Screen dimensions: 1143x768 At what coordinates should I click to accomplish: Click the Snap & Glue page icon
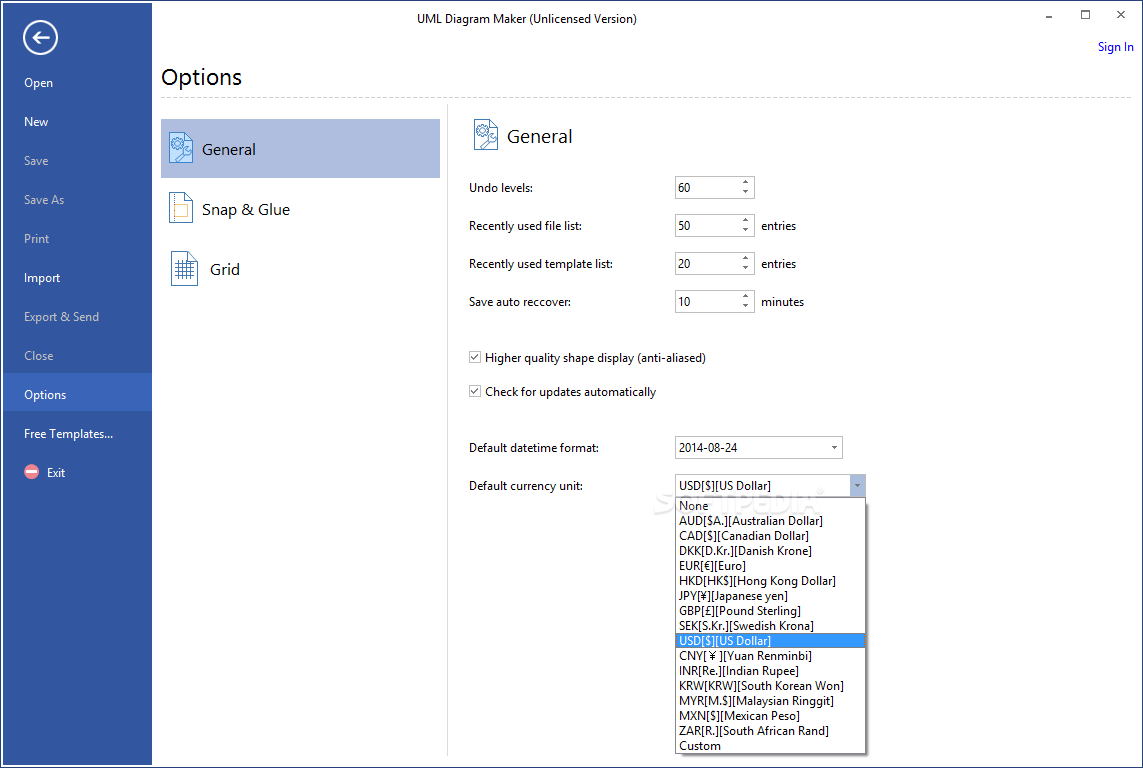(x=181, y=208)
